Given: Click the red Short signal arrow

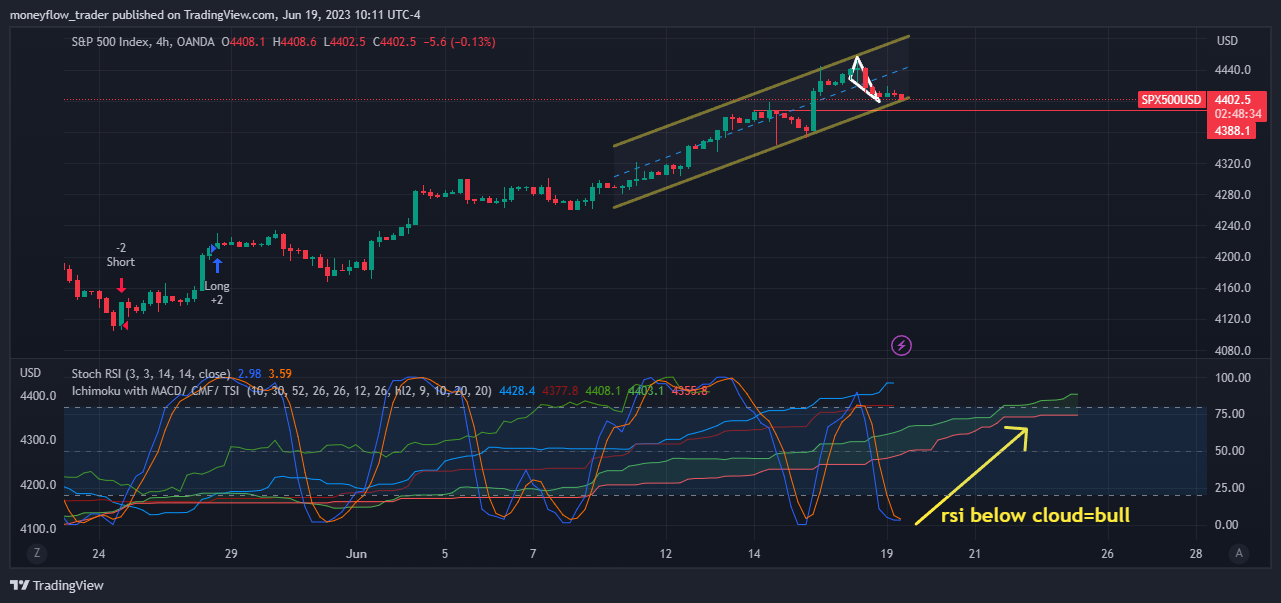Looking at the screenshot, I should [x=122, y=285].
